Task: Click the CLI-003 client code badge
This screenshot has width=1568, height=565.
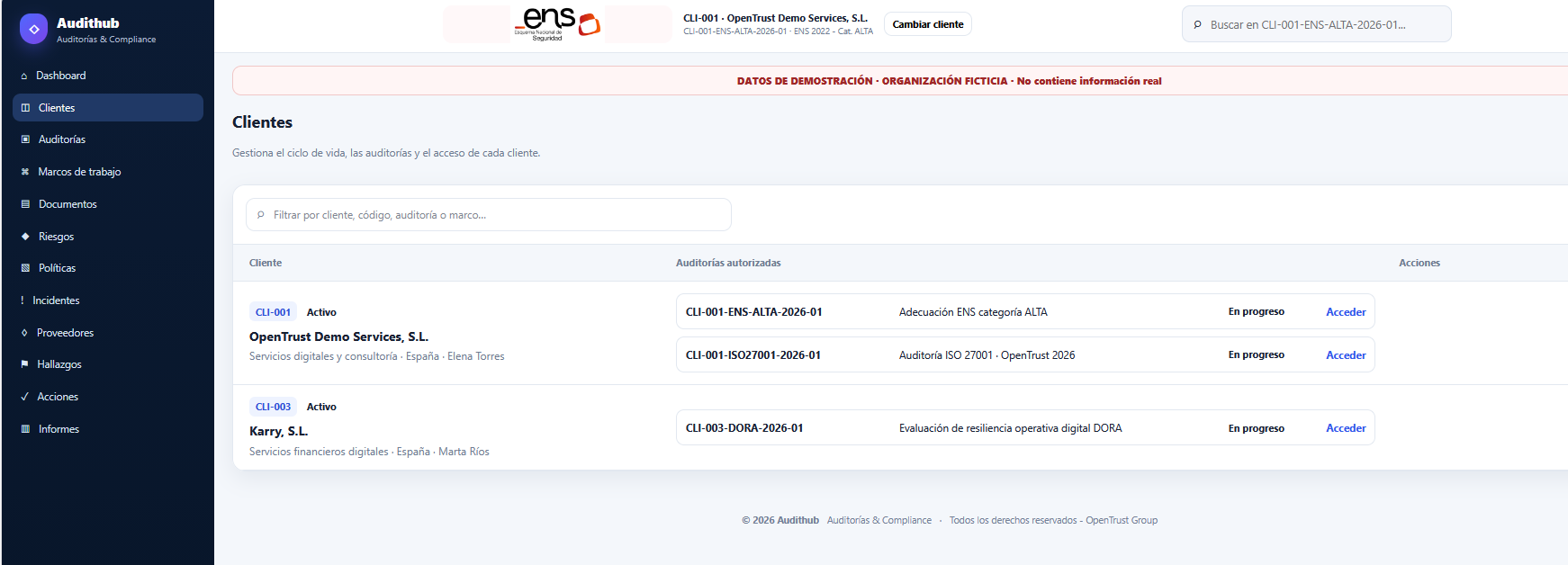Action: [273, 407]
